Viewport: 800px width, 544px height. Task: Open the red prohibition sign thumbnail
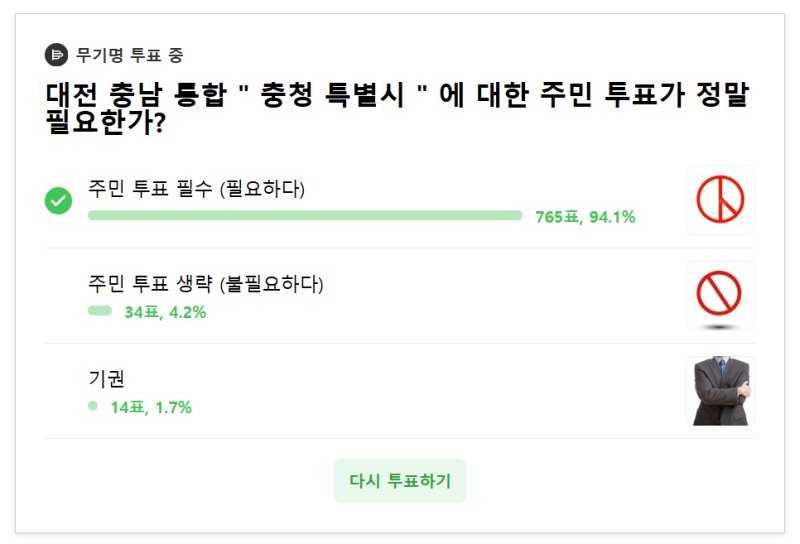click(720, 296)
